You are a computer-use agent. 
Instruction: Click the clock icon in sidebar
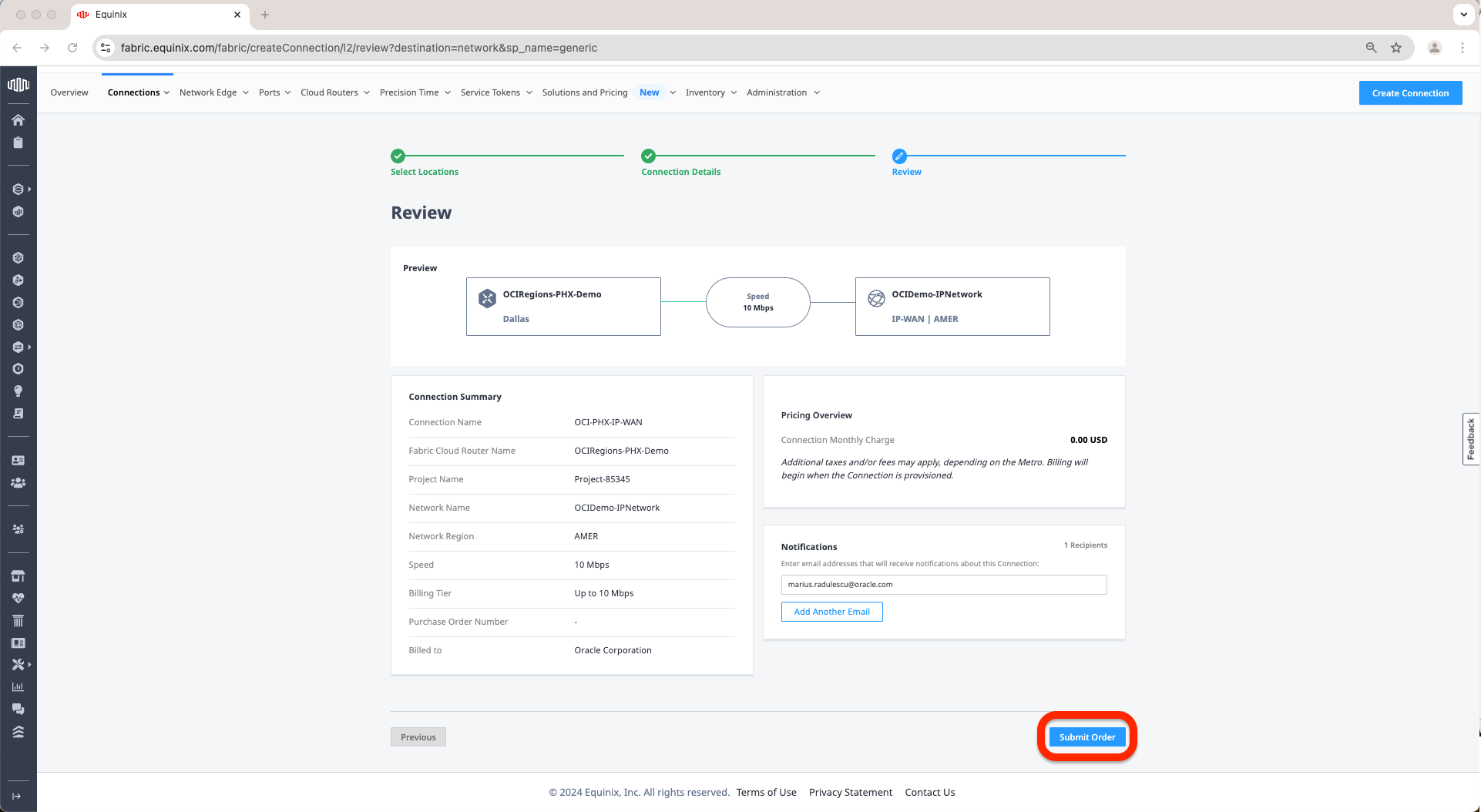coord(18,369)
